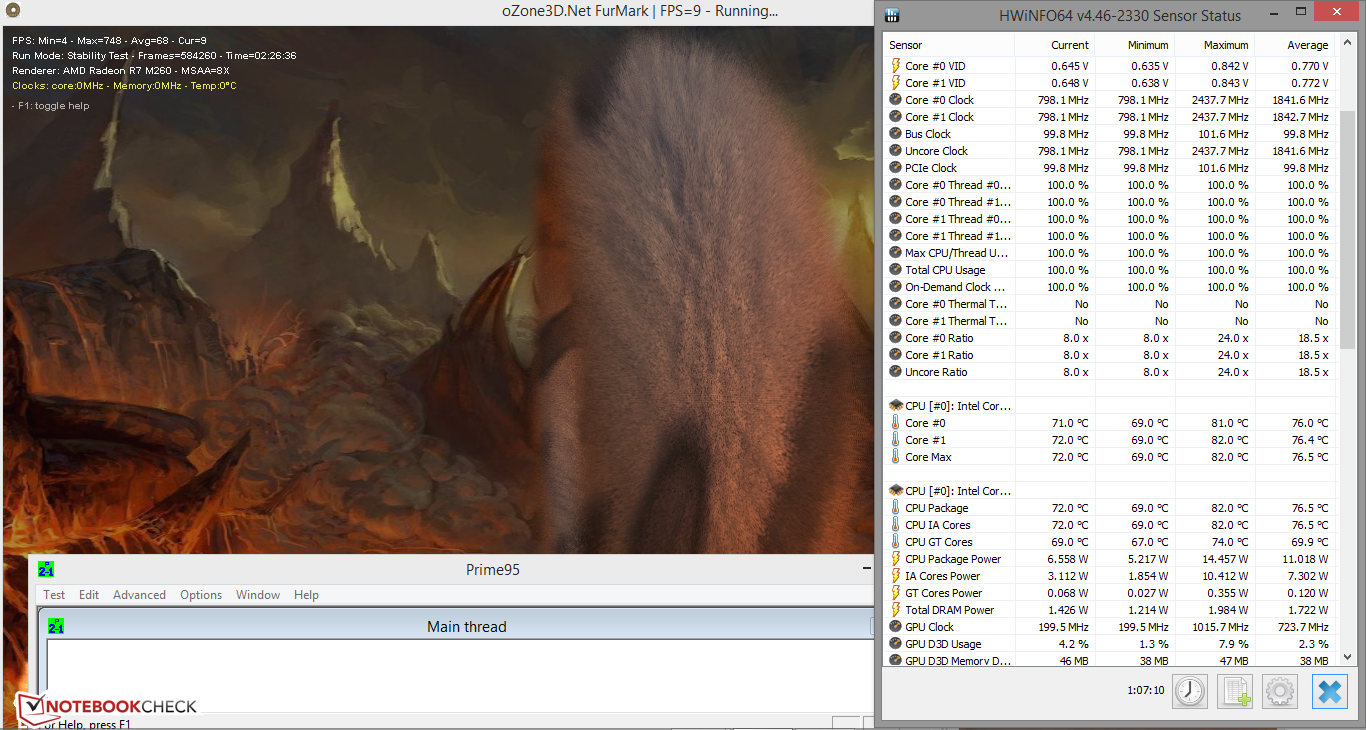Click thermometer icon beside CPU Package temperature
This screenshot has width=1366, height=730.
click(896, 508)
